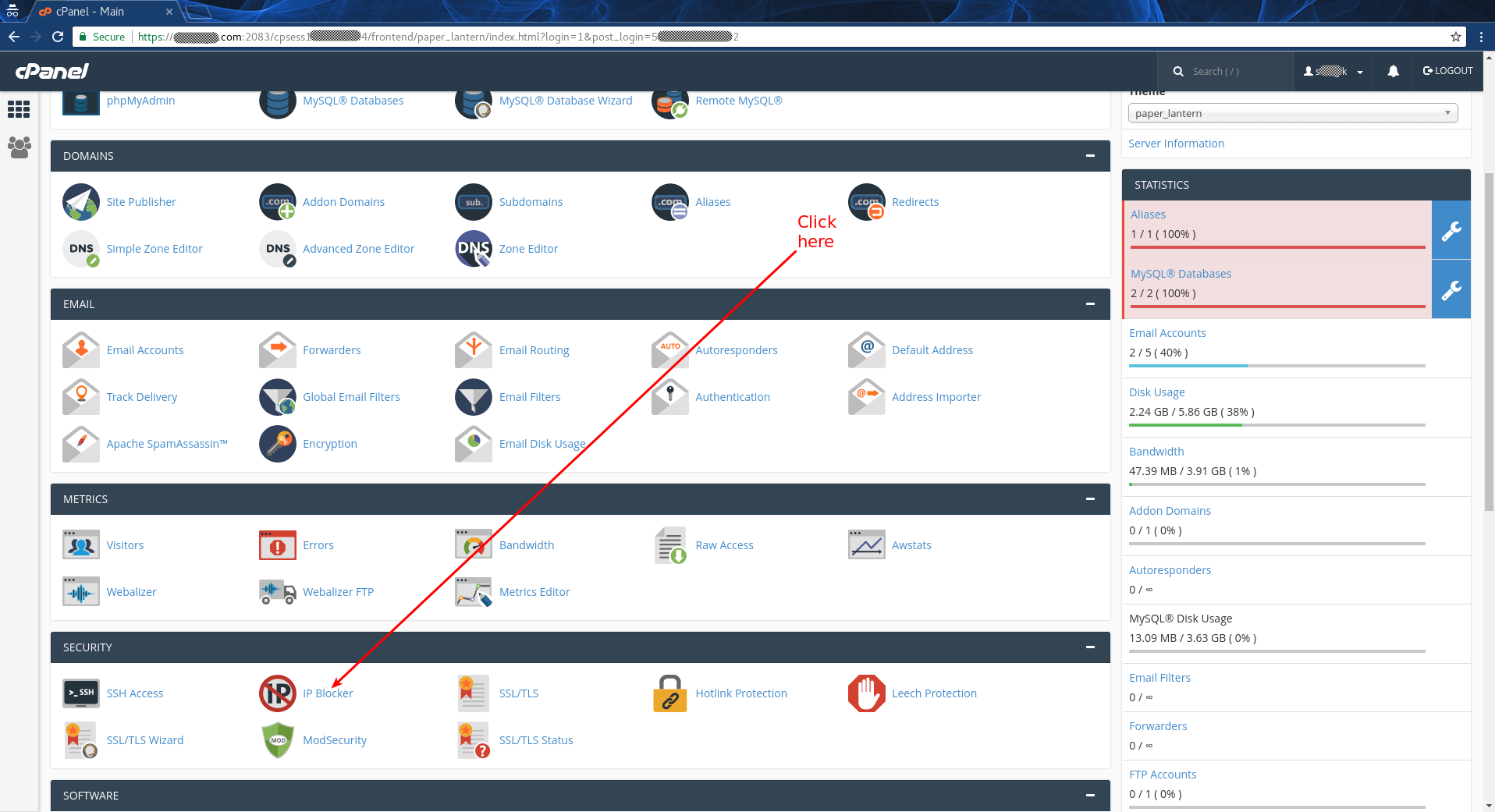Click the Encryption key icon
Screen dimensions: 1495x812
pyautogui.click(x=278, y=444)
